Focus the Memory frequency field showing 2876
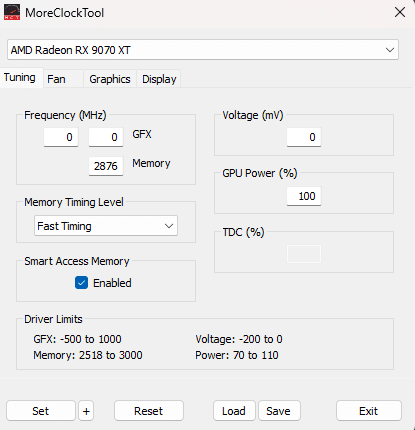Screen dimensions: 415x430 click(x=106, y=166)
